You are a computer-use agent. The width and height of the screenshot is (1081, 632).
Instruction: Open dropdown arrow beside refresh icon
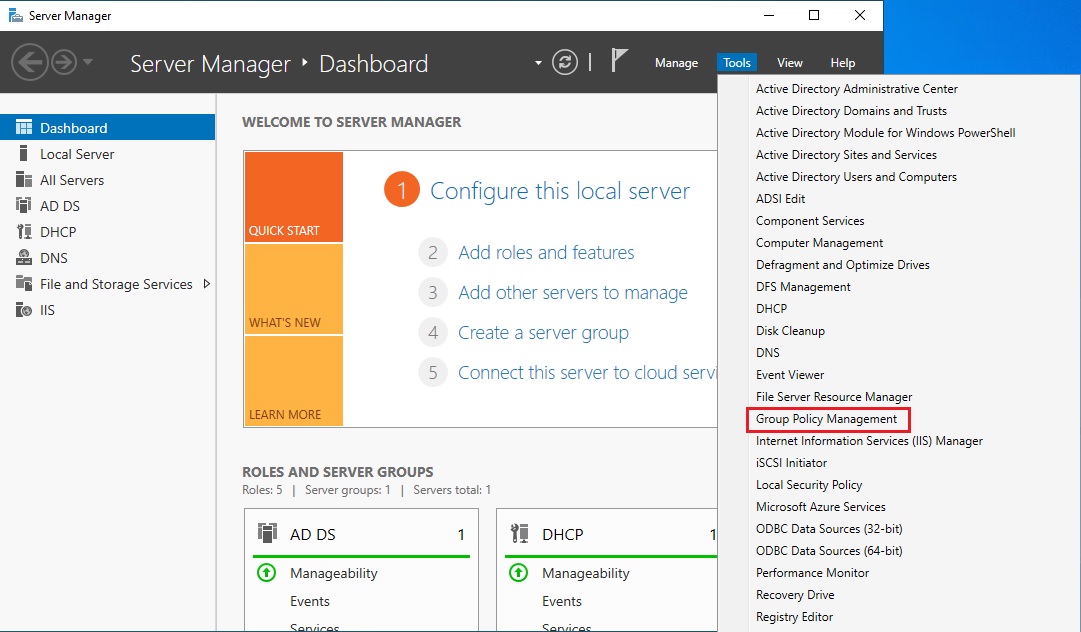point(539,63)
